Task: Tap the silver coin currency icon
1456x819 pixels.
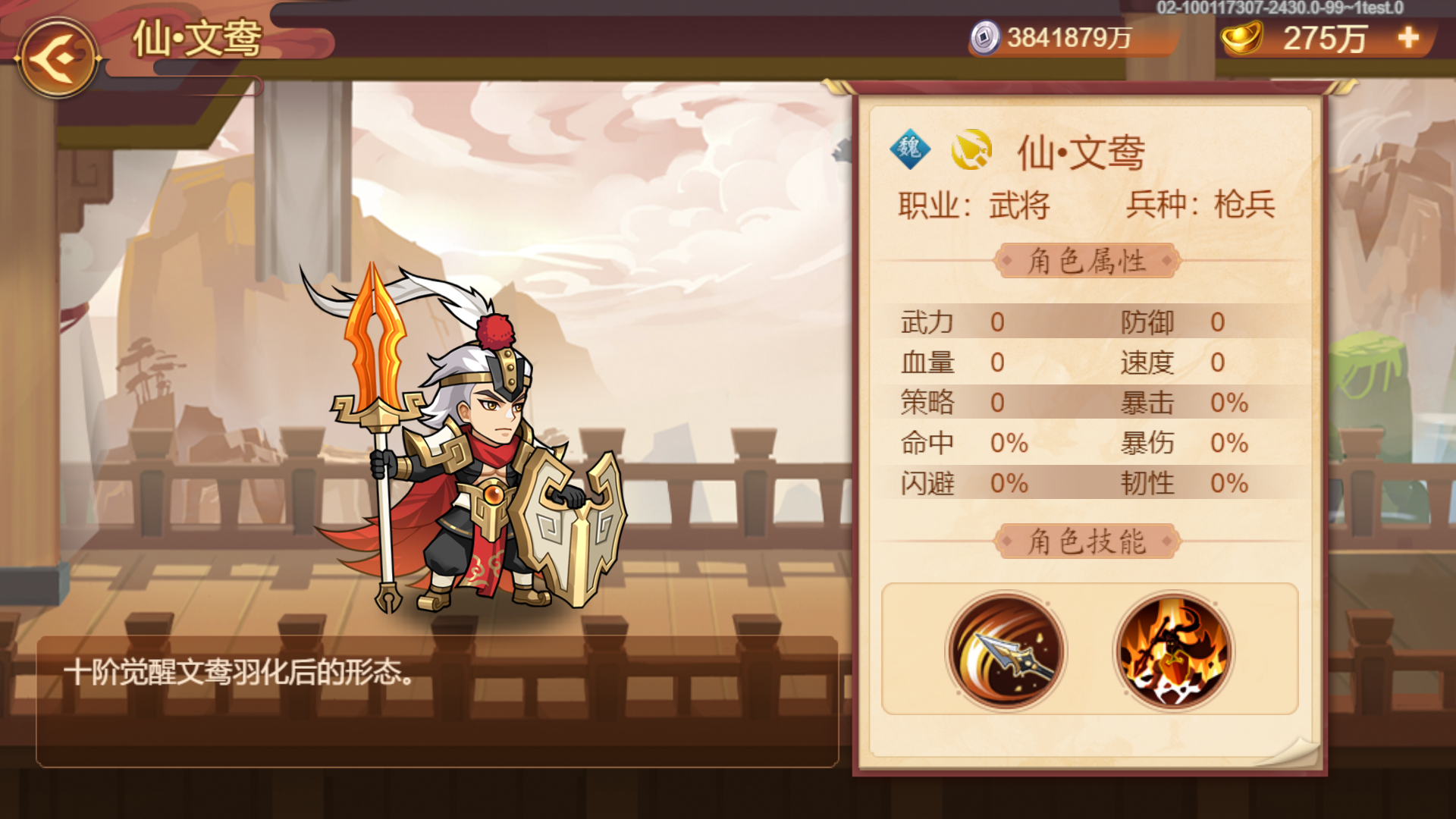Action: coord(985,37)
